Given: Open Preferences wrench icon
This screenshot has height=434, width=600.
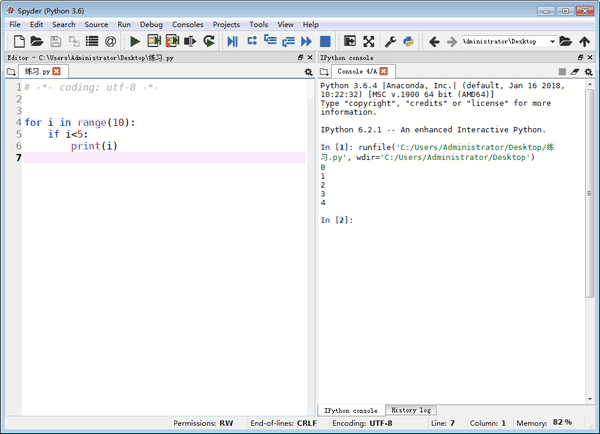Looking at the screenshot, I should click(x=390, y=41).
